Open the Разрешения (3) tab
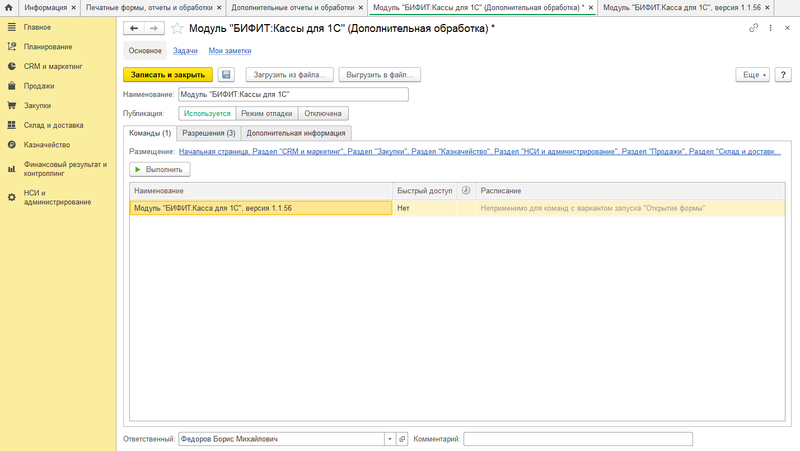800x451 pixels. [209, 133]
